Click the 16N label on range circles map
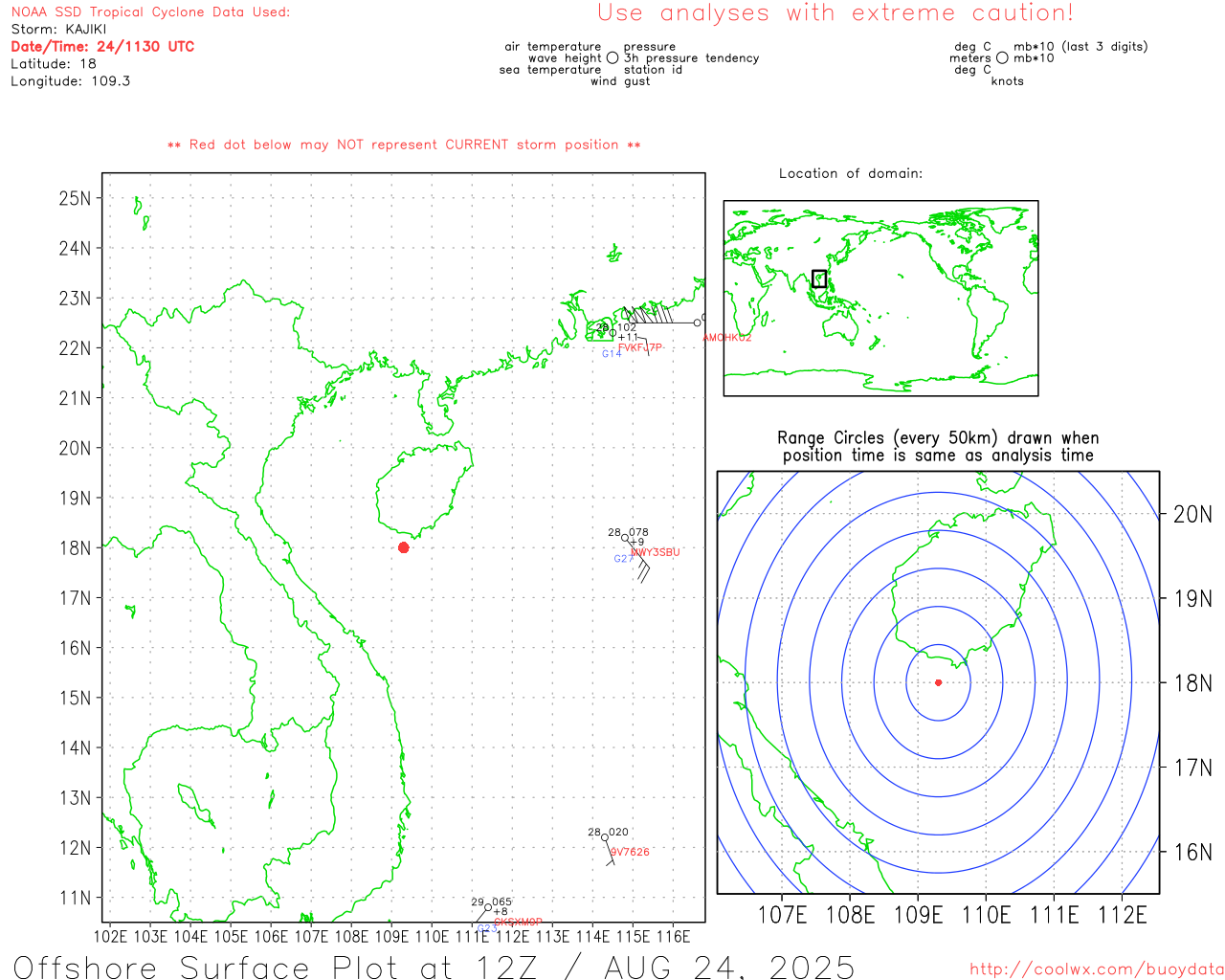The height and width of the screenshot is (980, 1225). pyautogui.click(x=1192, y=852)
